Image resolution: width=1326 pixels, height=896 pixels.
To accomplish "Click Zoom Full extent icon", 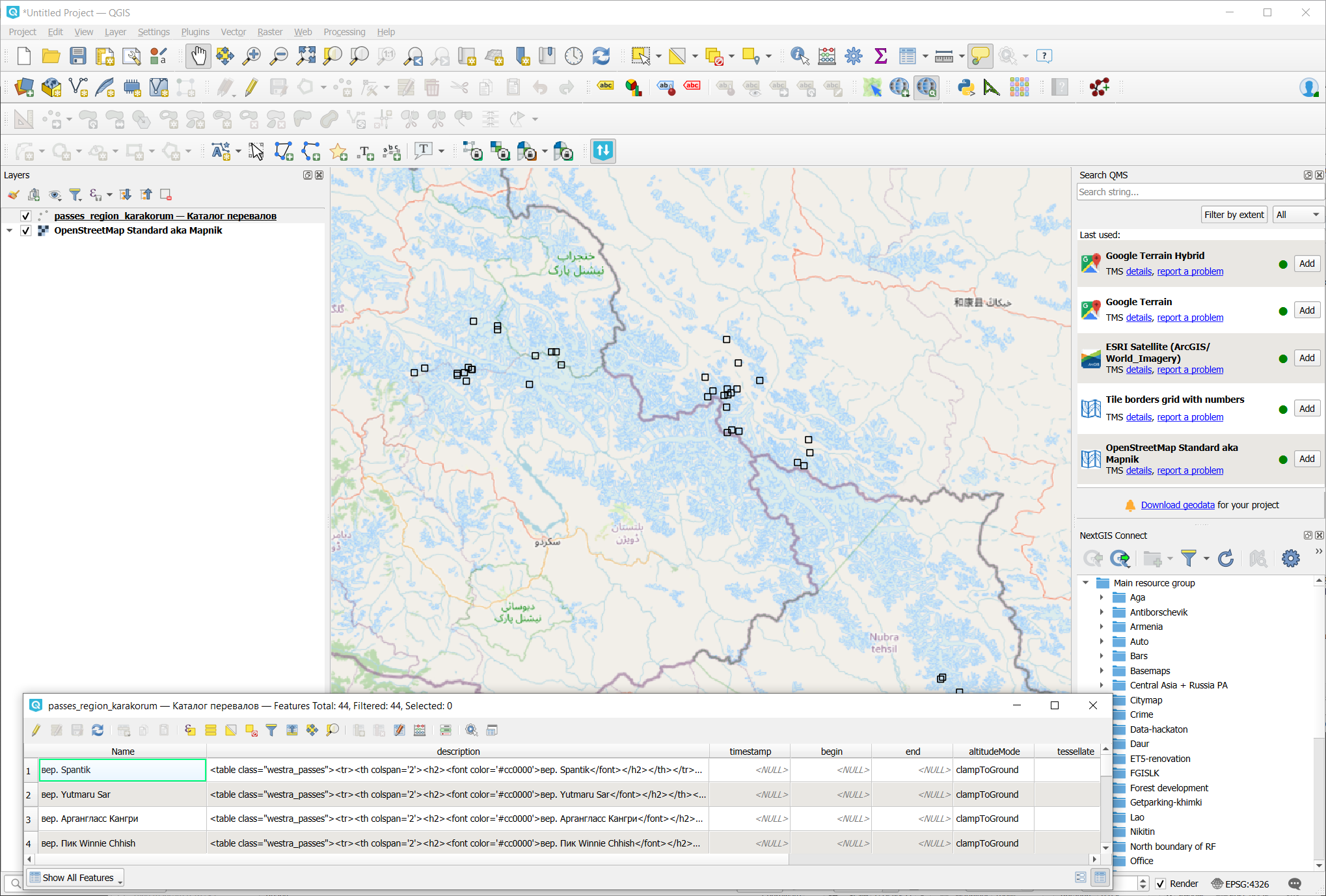I will pos(306,56).
